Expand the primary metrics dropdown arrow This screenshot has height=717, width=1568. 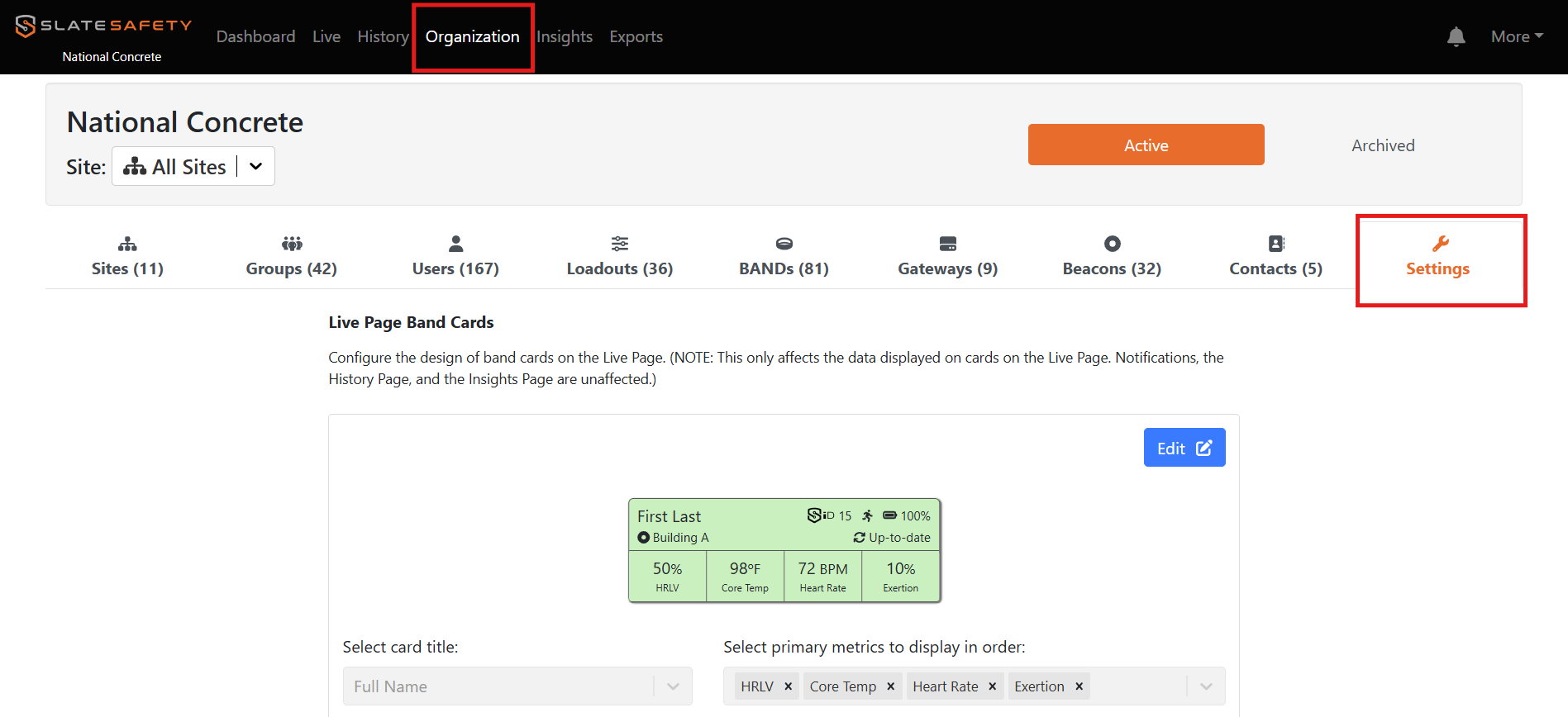[1206, 686]
